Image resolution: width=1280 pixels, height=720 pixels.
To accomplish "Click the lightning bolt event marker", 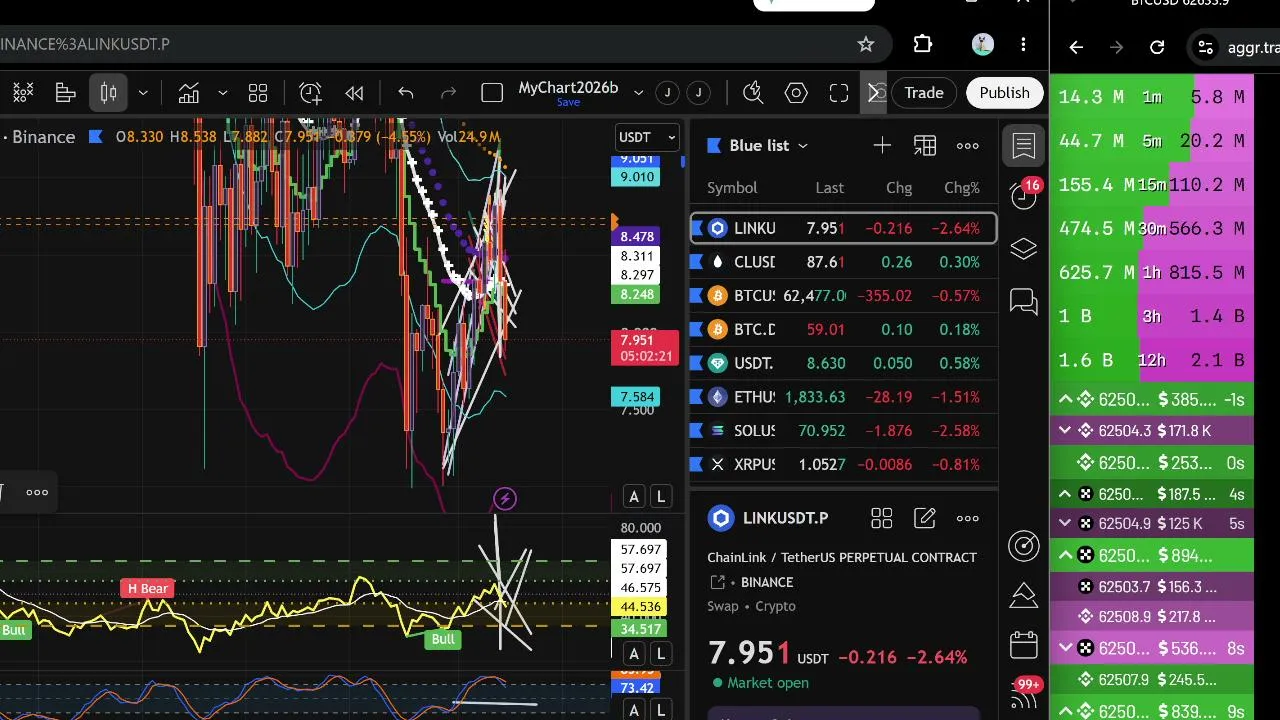I will click(x=505, y=498).
